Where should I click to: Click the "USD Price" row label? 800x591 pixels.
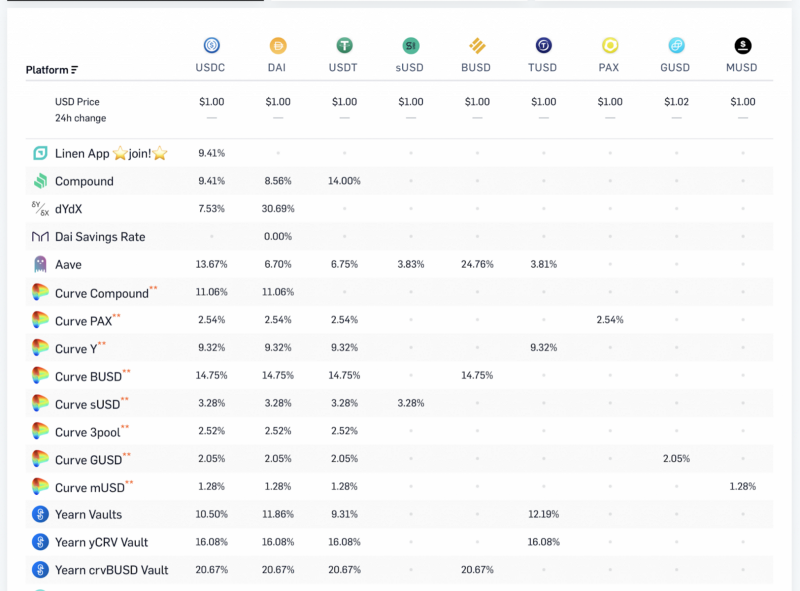tap(77, 102)
